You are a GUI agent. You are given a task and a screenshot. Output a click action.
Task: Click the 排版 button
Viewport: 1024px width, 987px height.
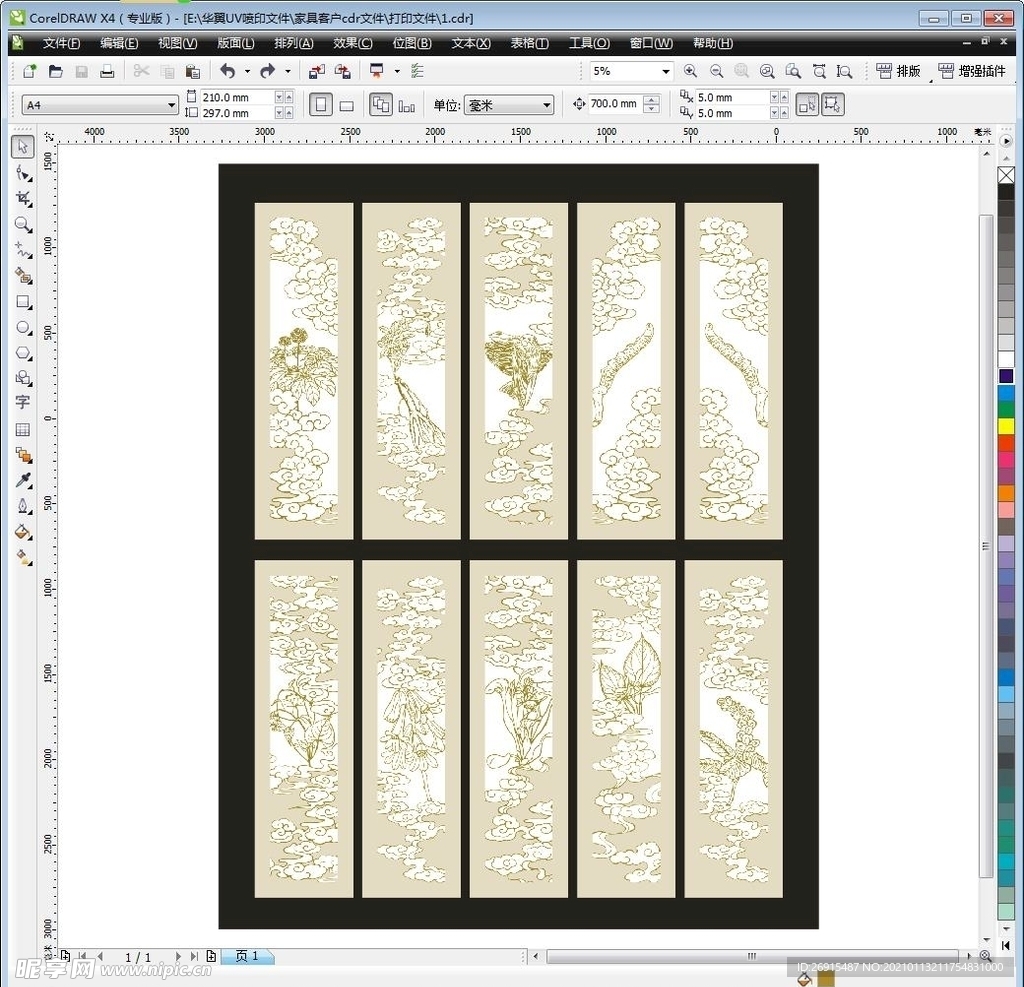(898, 72)
